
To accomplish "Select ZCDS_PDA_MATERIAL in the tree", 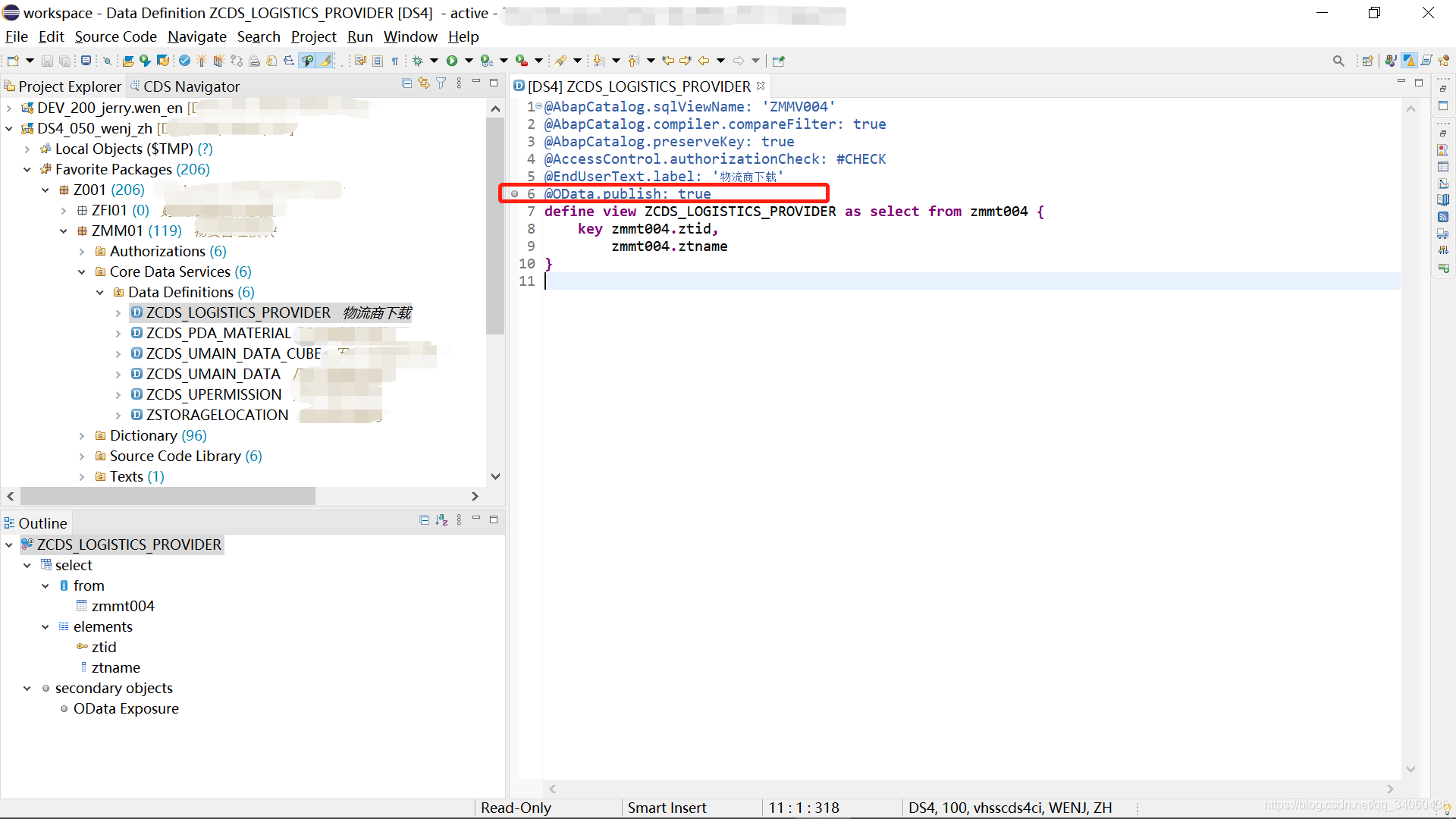I will (x=218, y=333).
